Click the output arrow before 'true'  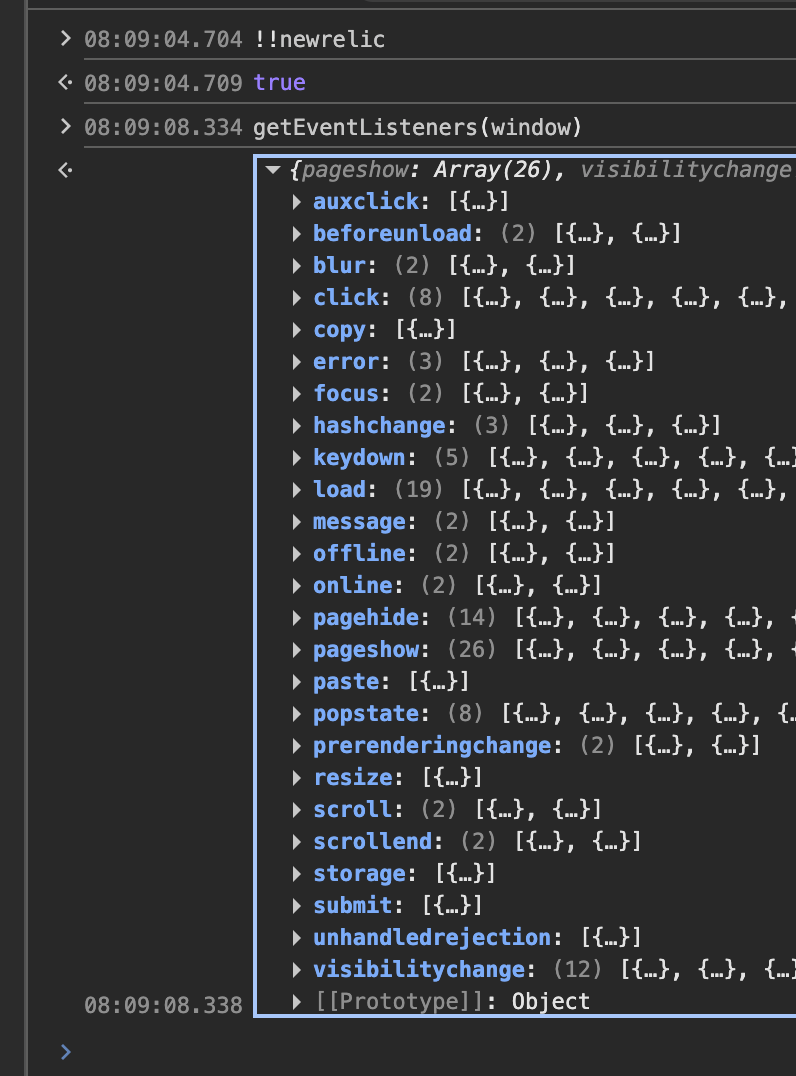coord(65,82)
